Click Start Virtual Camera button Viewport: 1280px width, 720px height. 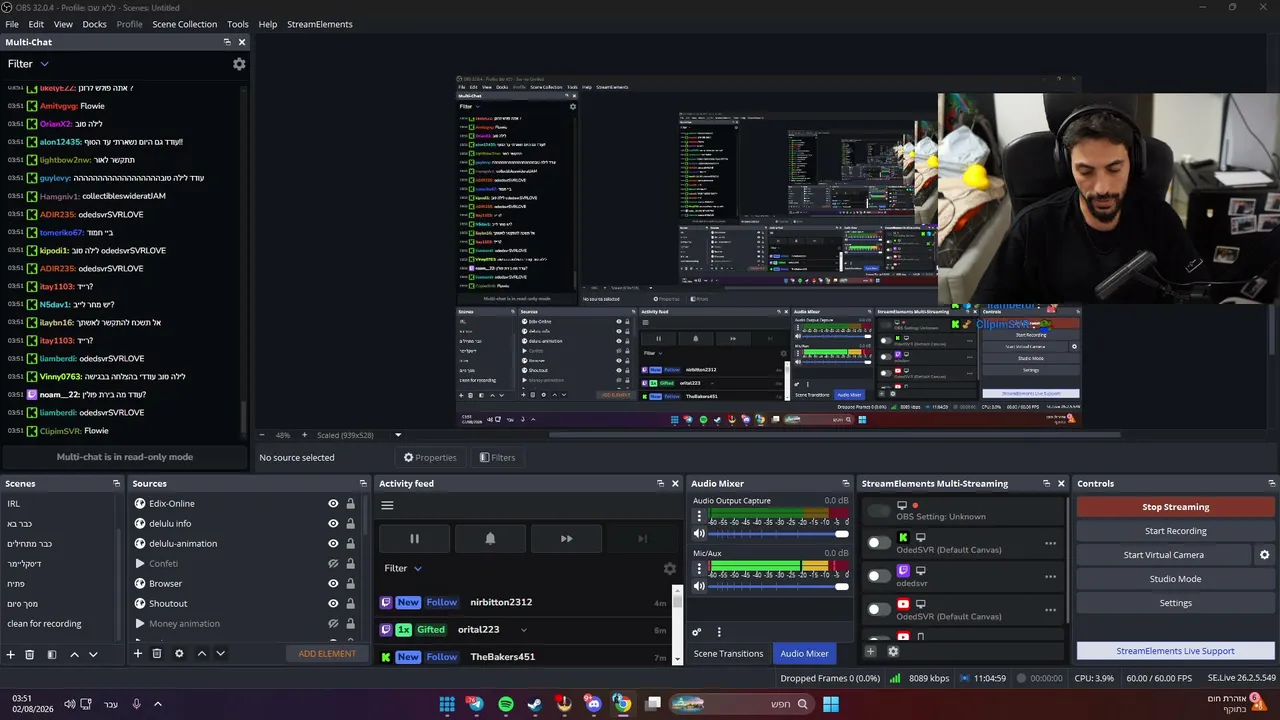[x=1164, y=555]
